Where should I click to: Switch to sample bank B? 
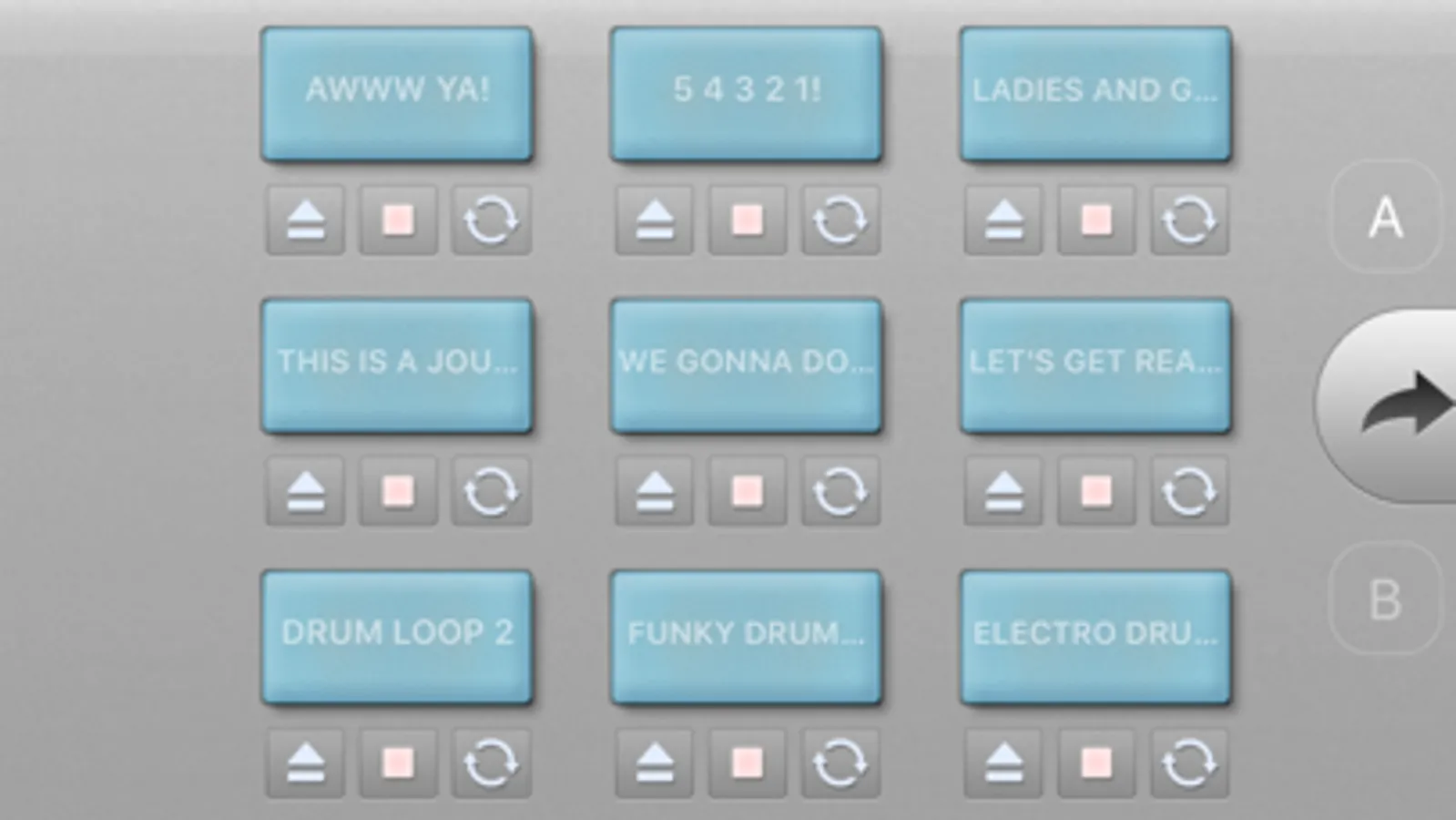coord(1386,600)
